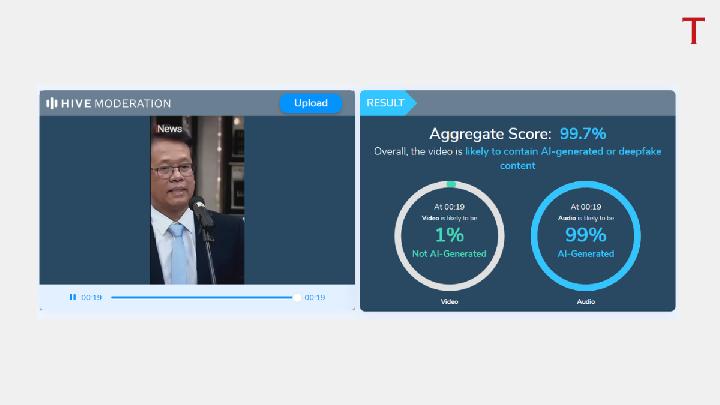Click the total duration 00:19 at the right end
The width and height of the screenshot is (720, 405).
[314, 297]
